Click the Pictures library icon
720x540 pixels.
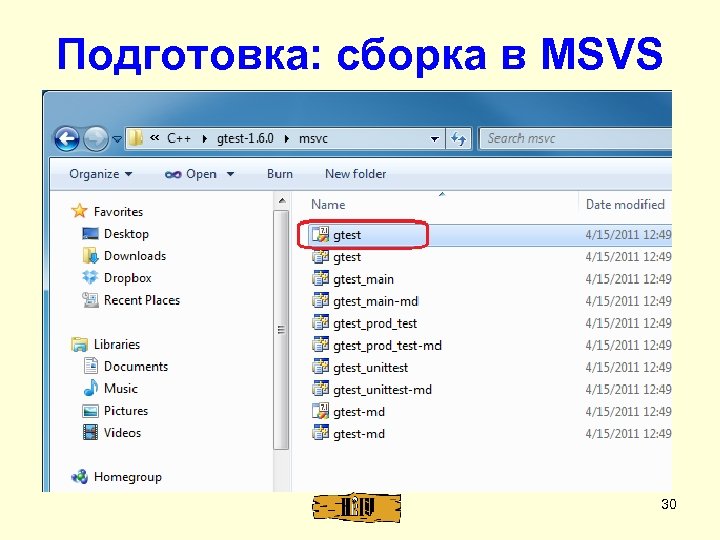pos(90,411)
